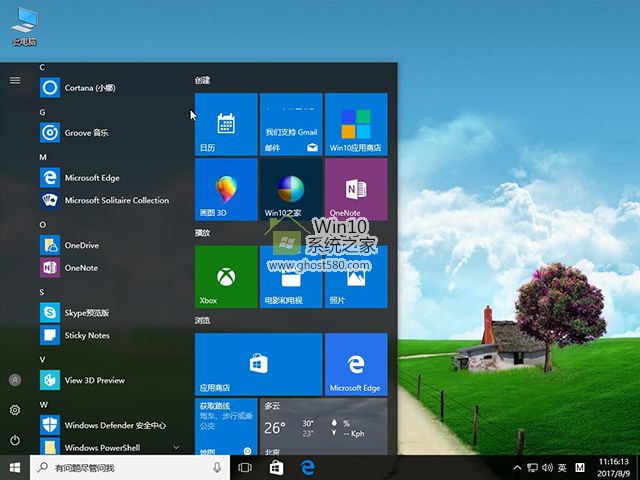Viewport: 640px width, 480px height.
Task: Jump to letter C in app list
Action: (x=42, y=67)
